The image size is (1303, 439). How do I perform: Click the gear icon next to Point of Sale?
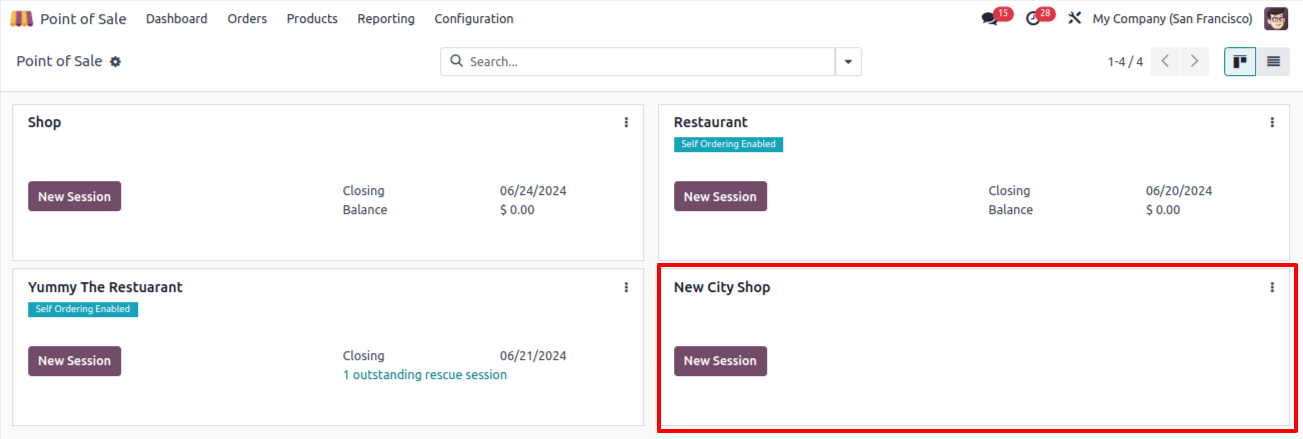pos(115,62)
